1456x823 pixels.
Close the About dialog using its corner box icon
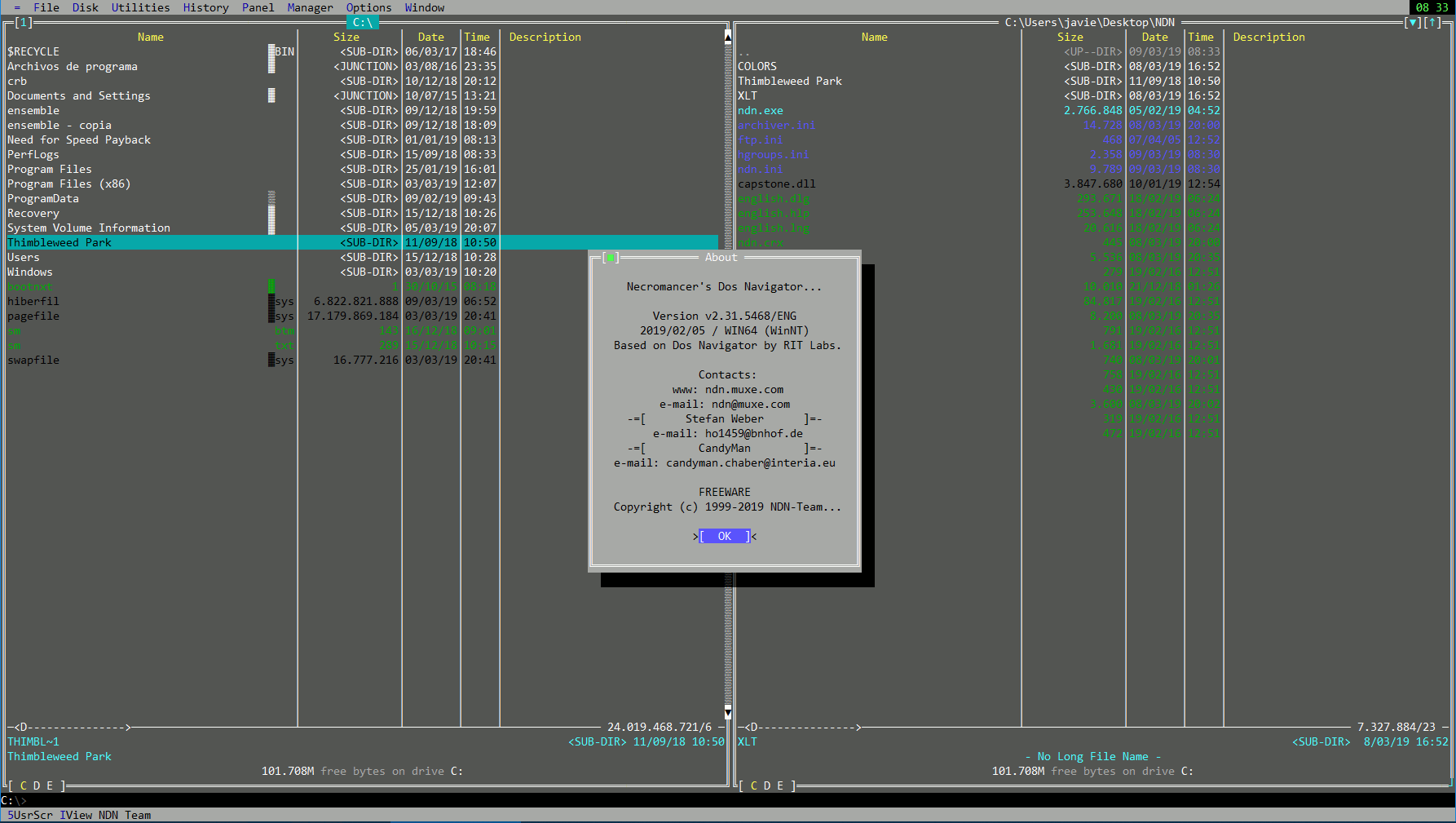click(x=611, y=257)
